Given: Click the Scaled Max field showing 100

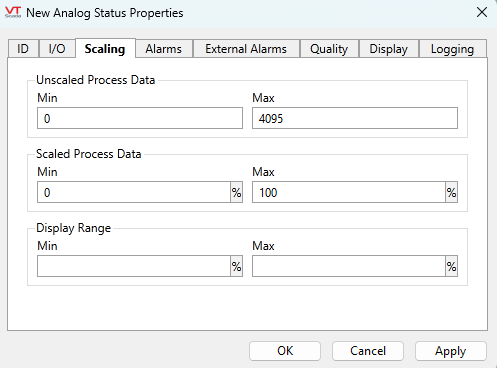Looking at the screenshot, I should 349,192.
